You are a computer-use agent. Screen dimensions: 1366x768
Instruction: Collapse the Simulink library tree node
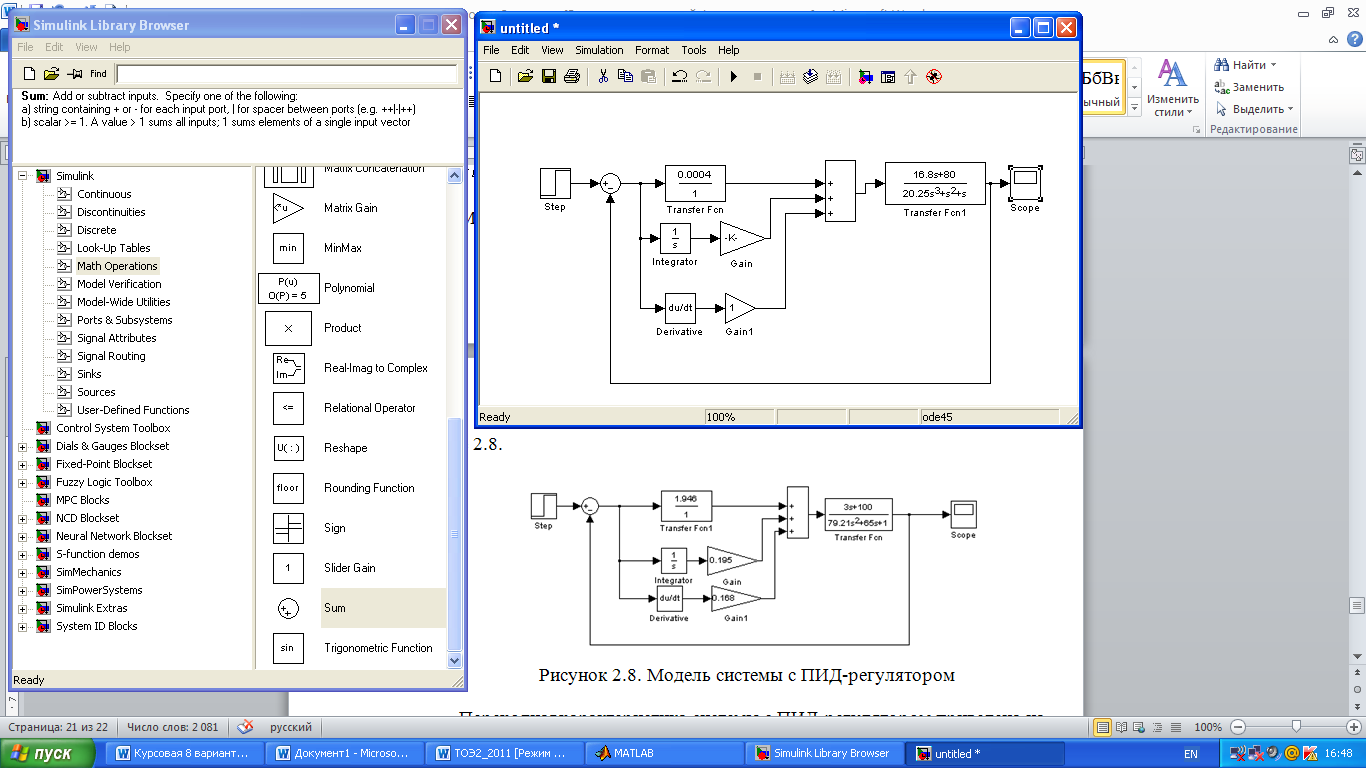pos(22,176)
